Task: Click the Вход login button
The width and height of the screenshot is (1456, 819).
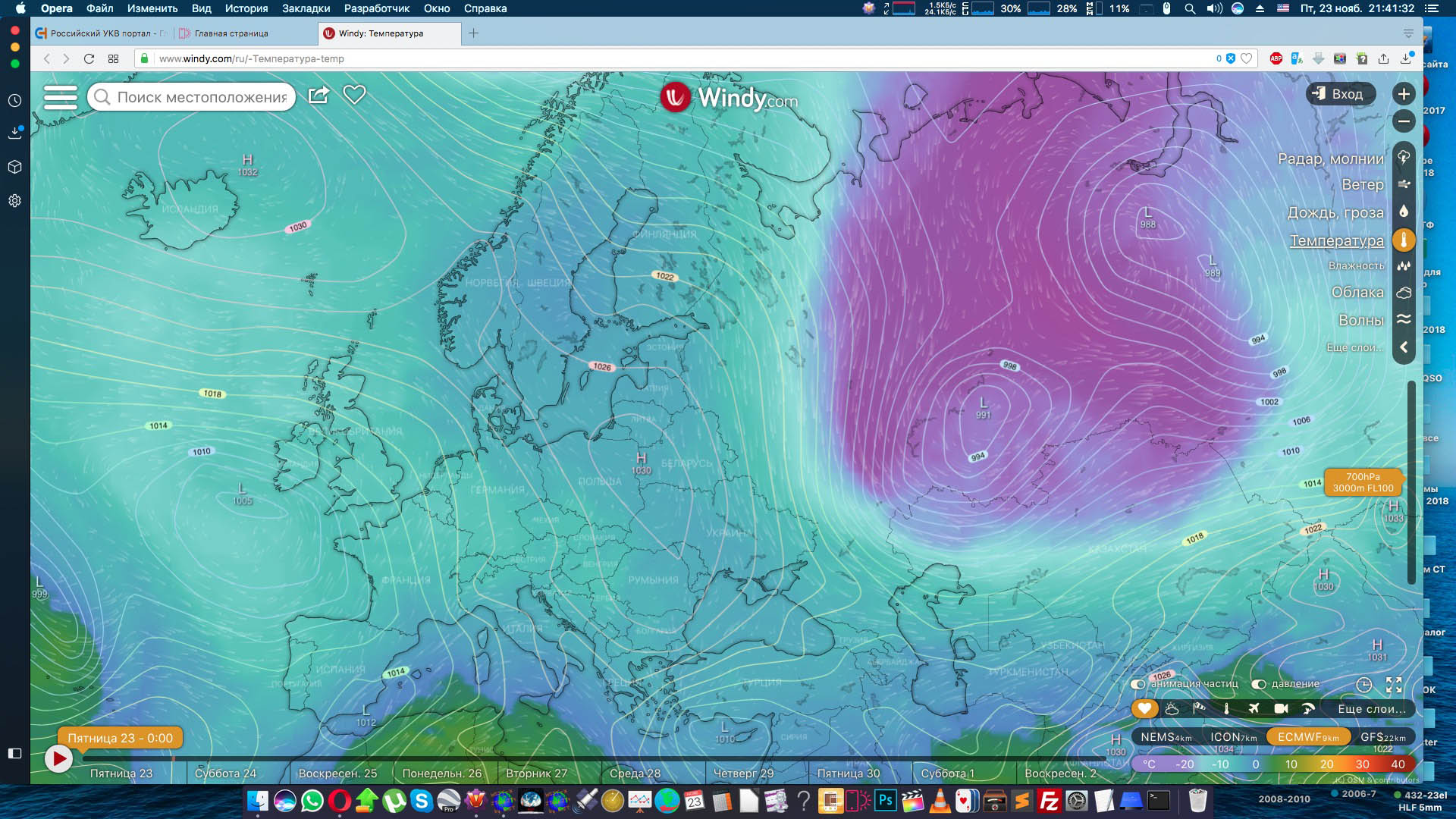Action: click(x=1340, y=94)
